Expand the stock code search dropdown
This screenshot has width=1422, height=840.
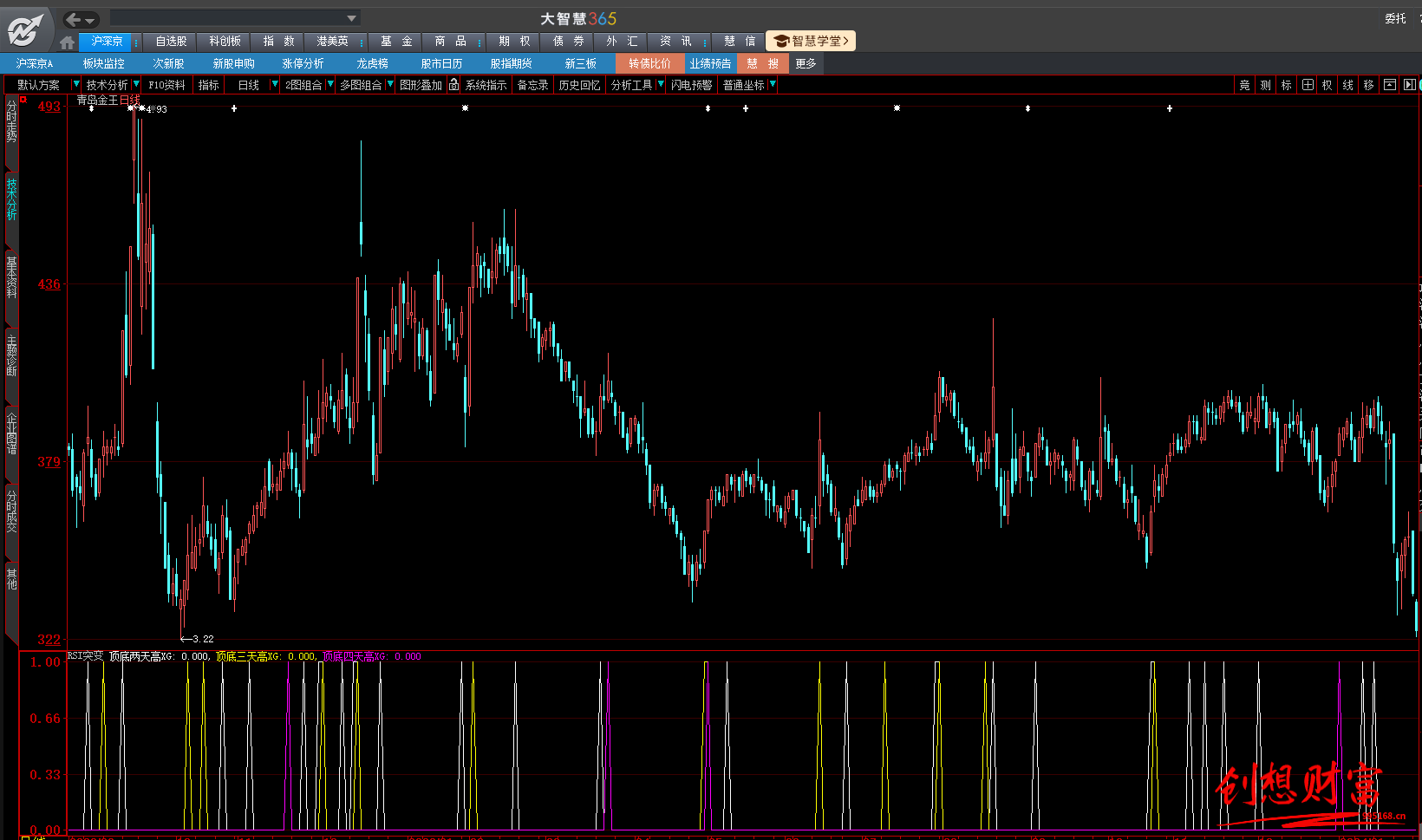click(351, 18)
